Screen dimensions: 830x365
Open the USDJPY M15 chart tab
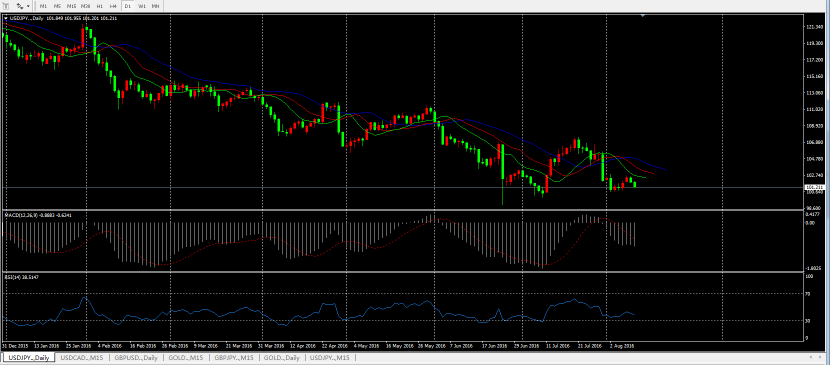pyautogui.click(x=331, y=358)
